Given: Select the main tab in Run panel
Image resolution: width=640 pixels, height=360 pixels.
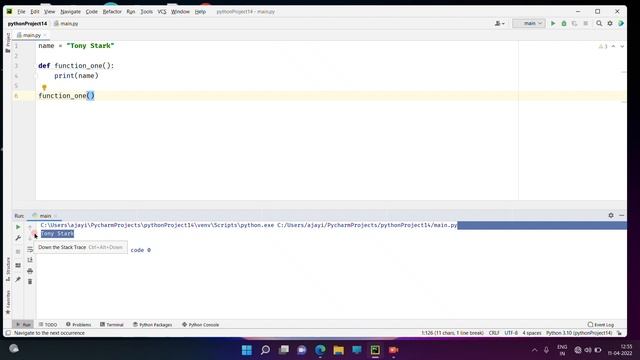Looking at the screenshot, I should [45, 216].
